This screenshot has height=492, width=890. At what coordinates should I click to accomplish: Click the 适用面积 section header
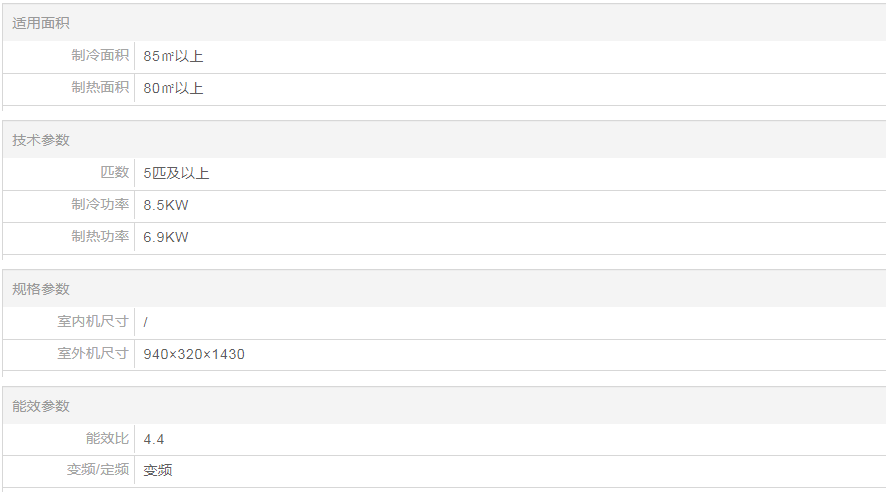(41, 23)
